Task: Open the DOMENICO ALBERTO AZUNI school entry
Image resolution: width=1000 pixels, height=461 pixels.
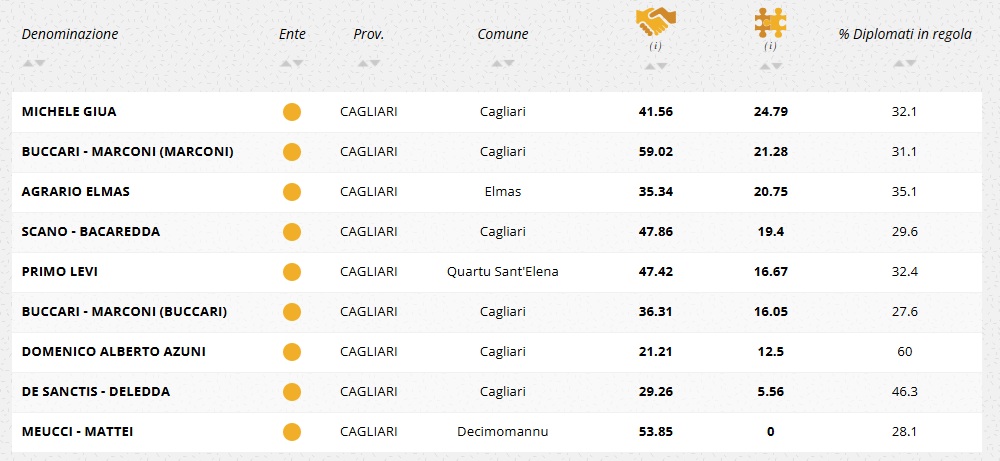Action: 112,352
